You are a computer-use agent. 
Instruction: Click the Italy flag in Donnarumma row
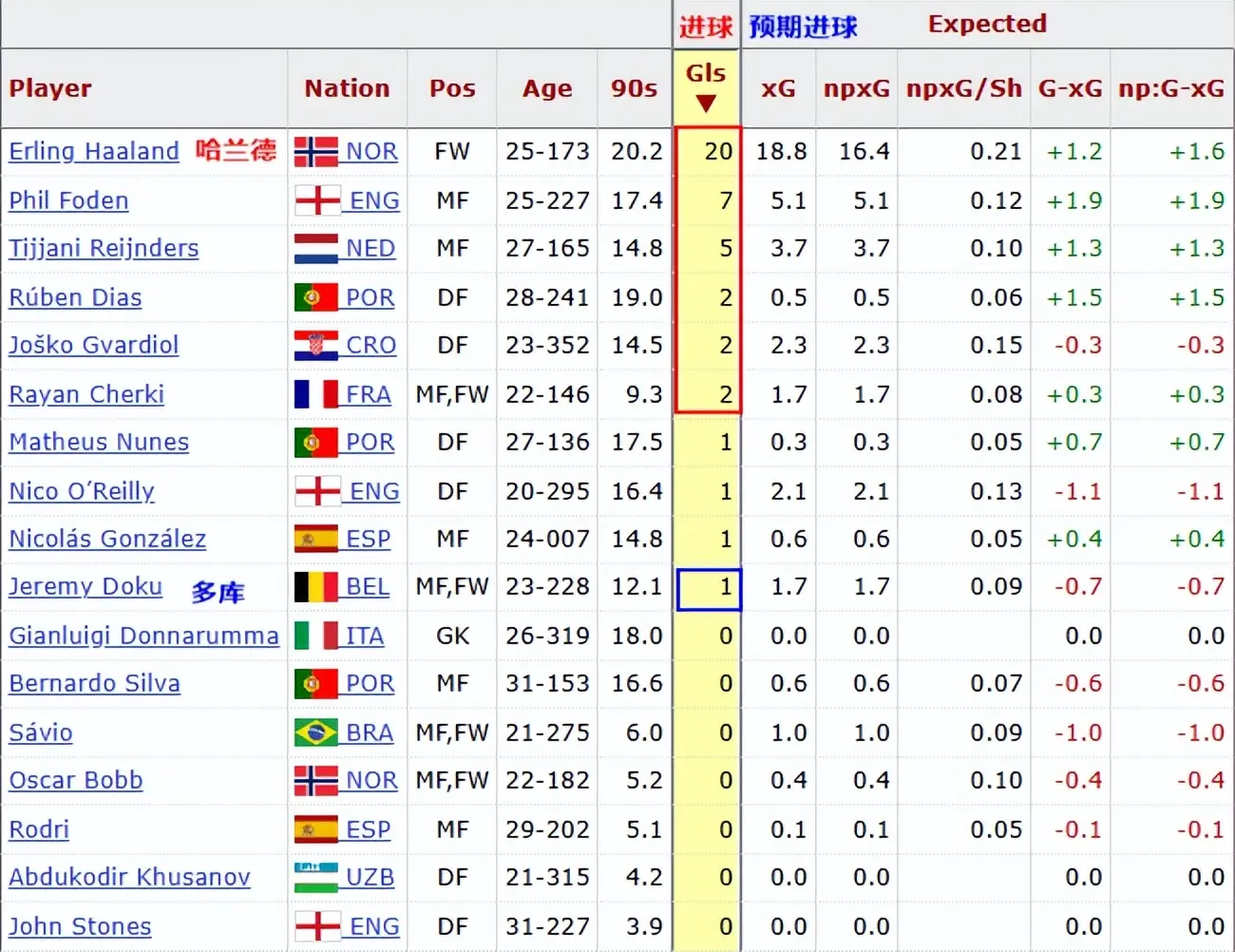[315, 636]
